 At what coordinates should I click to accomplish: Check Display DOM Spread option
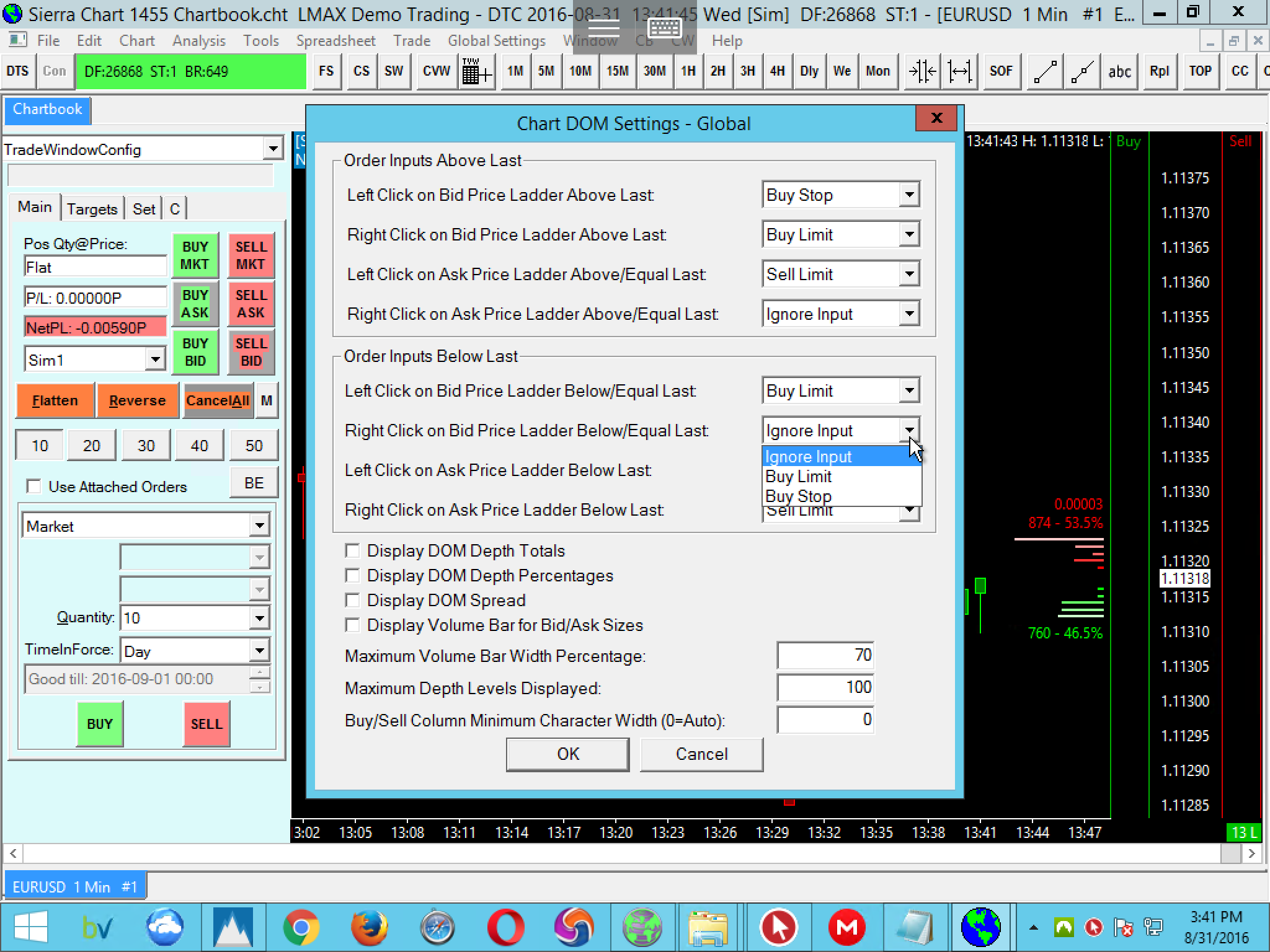353,601
